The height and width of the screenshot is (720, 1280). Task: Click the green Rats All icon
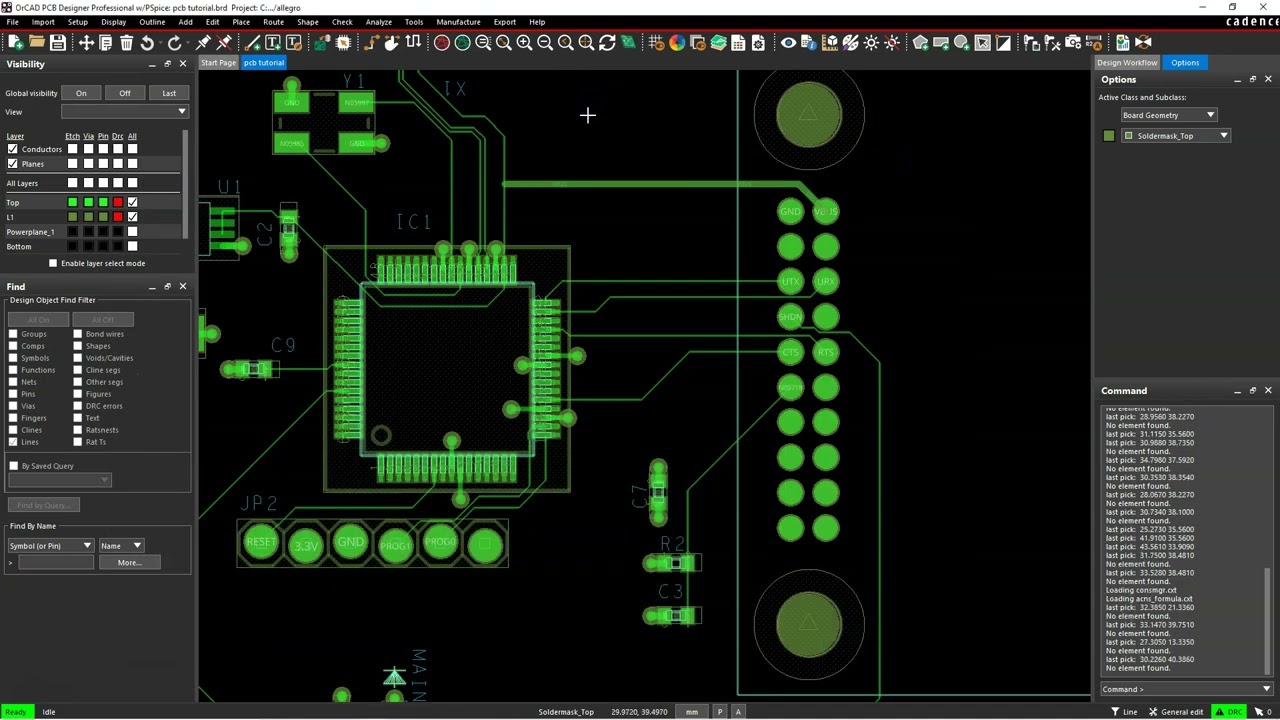click(x=462, y=43)
